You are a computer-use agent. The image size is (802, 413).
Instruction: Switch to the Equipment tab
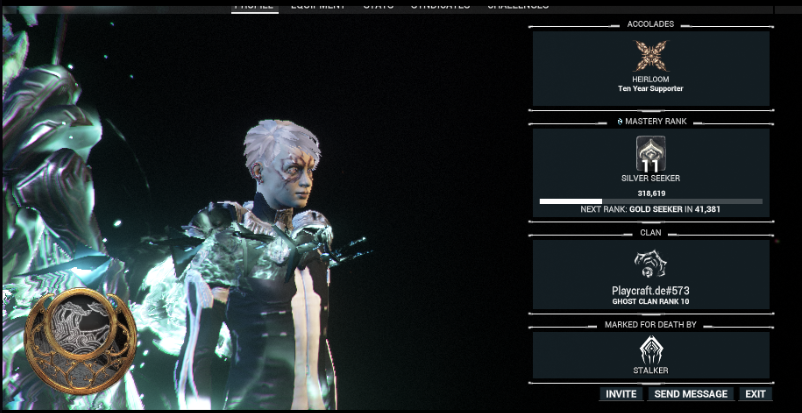pos(318,5)
